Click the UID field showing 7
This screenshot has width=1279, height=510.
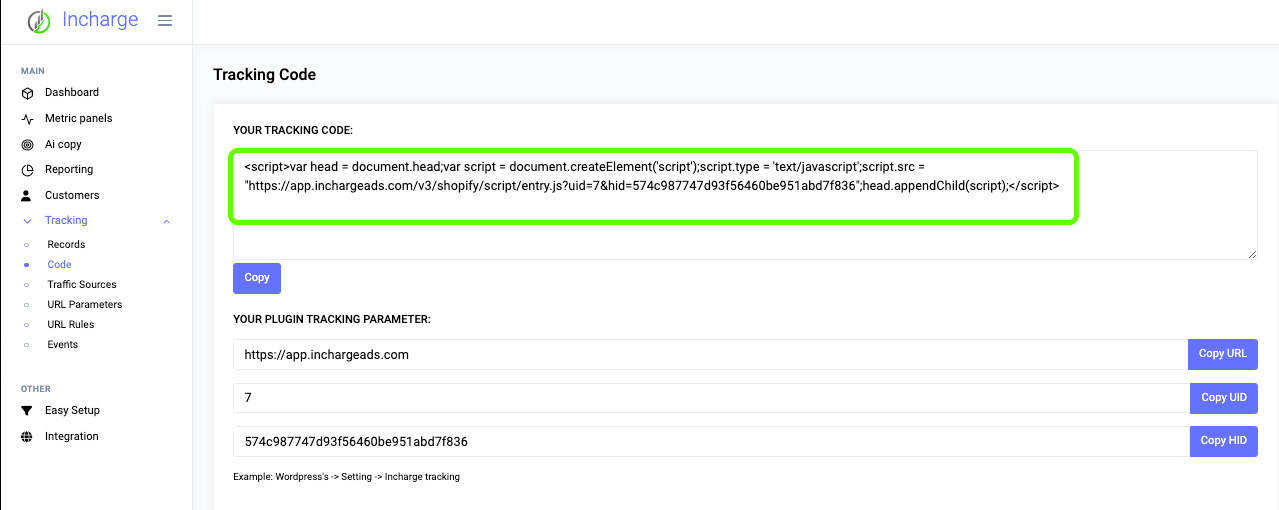click(x=711, y=398)
